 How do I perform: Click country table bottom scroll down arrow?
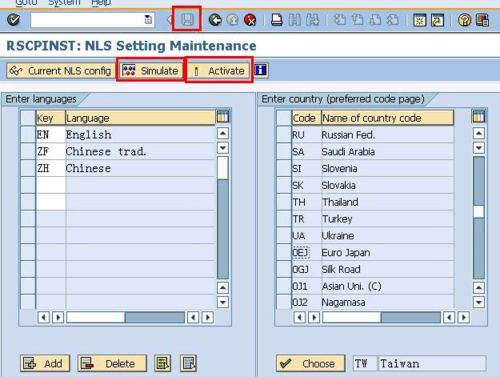tap(479, 302)
